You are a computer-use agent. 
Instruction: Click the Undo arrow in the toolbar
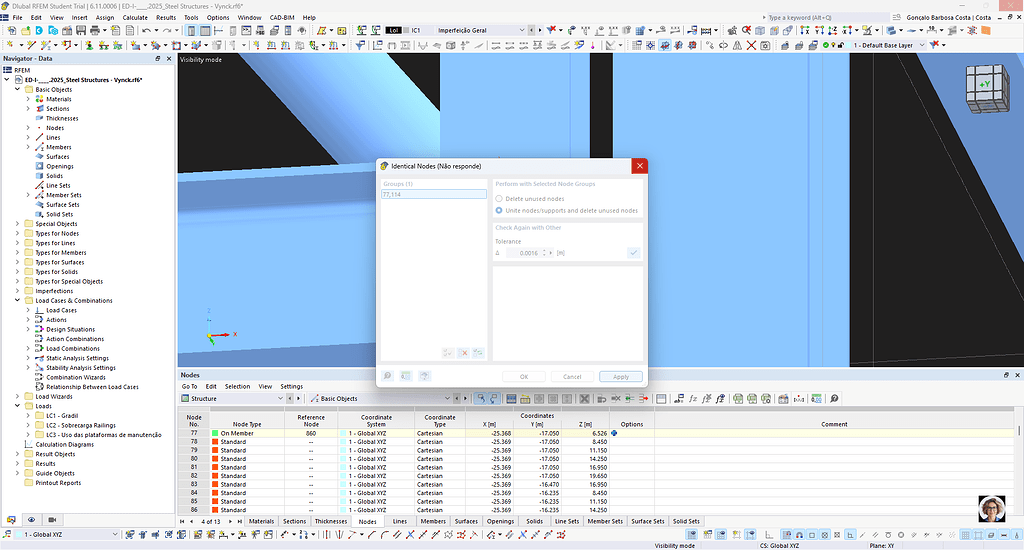(x=146, y=30)
